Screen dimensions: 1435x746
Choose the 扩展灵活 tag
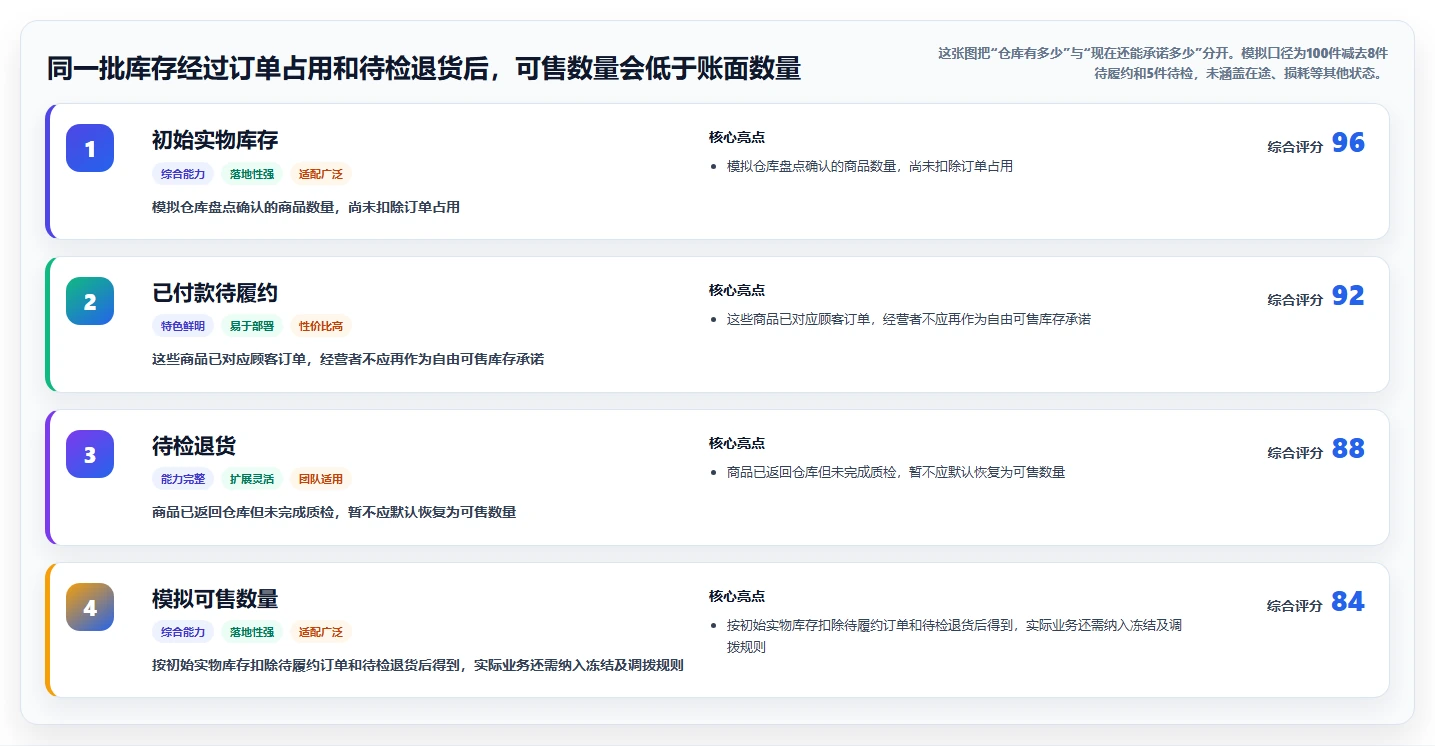pos(252,479)
